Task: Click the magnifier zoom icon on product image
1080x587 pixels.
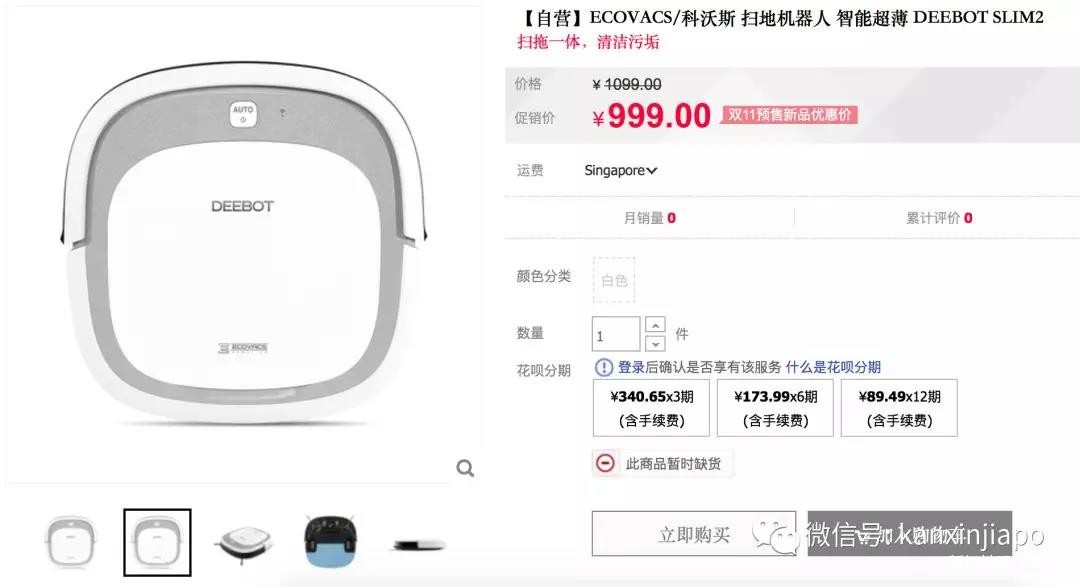Action: 465,468
